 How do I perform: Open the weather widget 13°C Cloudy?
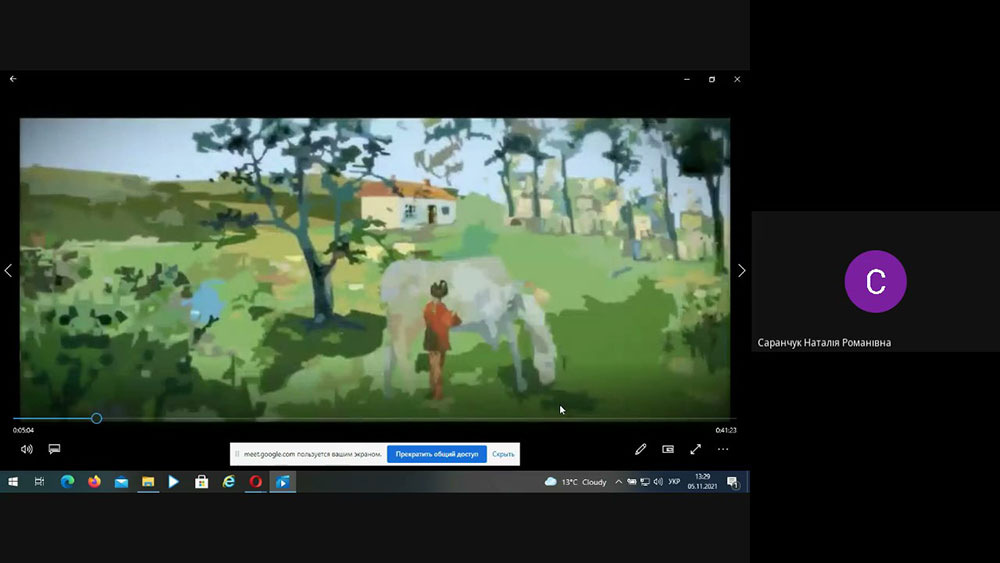pyautogui.click(x=575, y=482)
